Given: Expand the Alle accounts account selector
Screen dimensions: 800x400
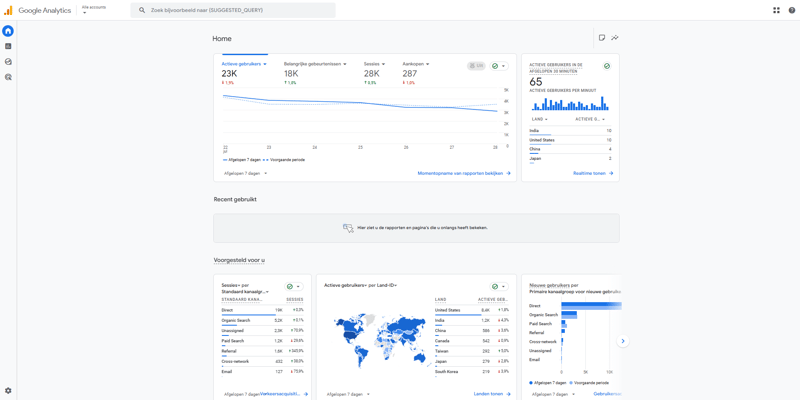Looking at the screenshot, I should tap(93, 10).
